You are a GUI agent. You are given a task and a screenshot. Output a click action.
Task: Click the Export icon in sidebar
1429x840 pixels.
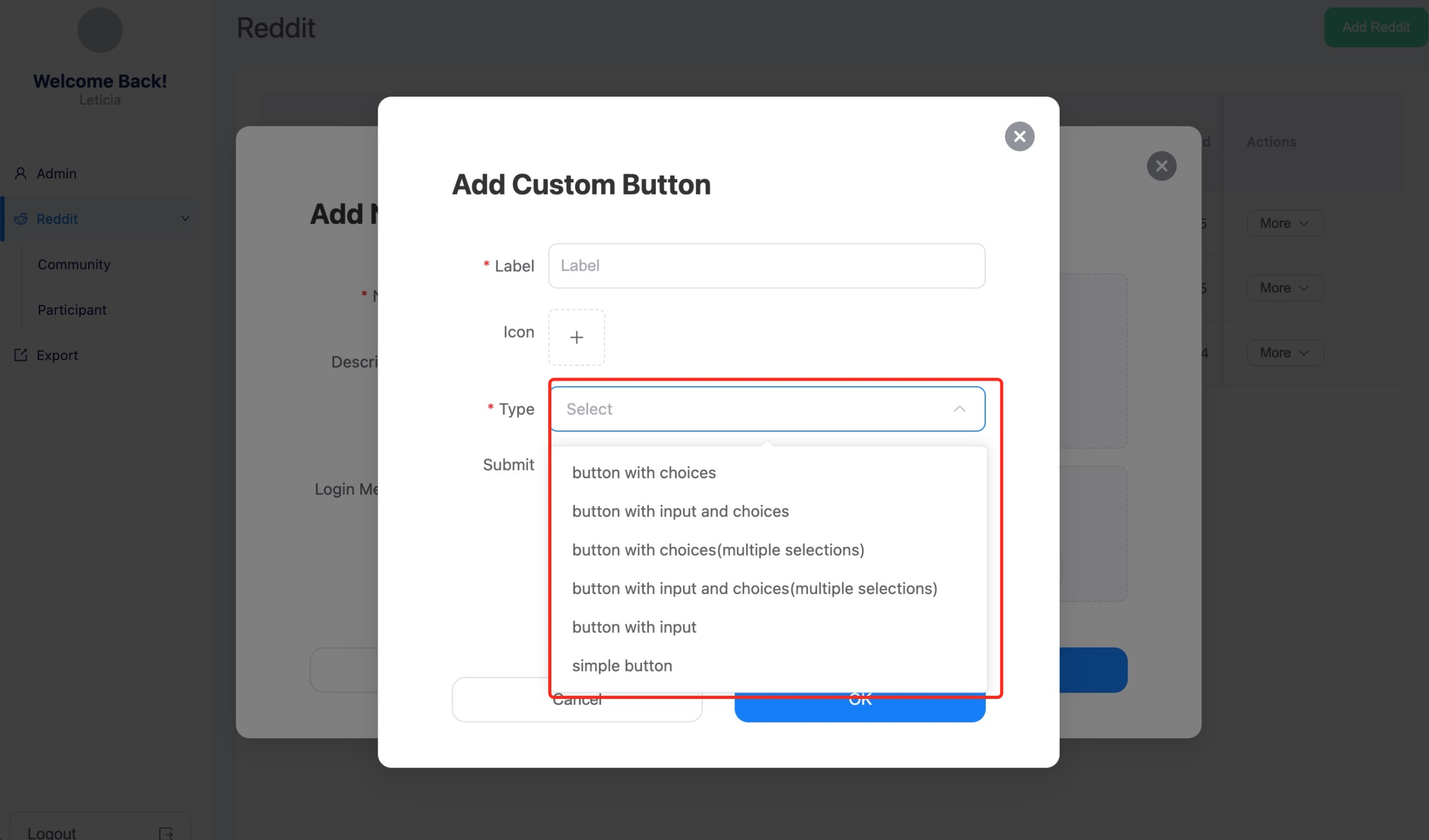pyautogui.click(x=20, y=355)
